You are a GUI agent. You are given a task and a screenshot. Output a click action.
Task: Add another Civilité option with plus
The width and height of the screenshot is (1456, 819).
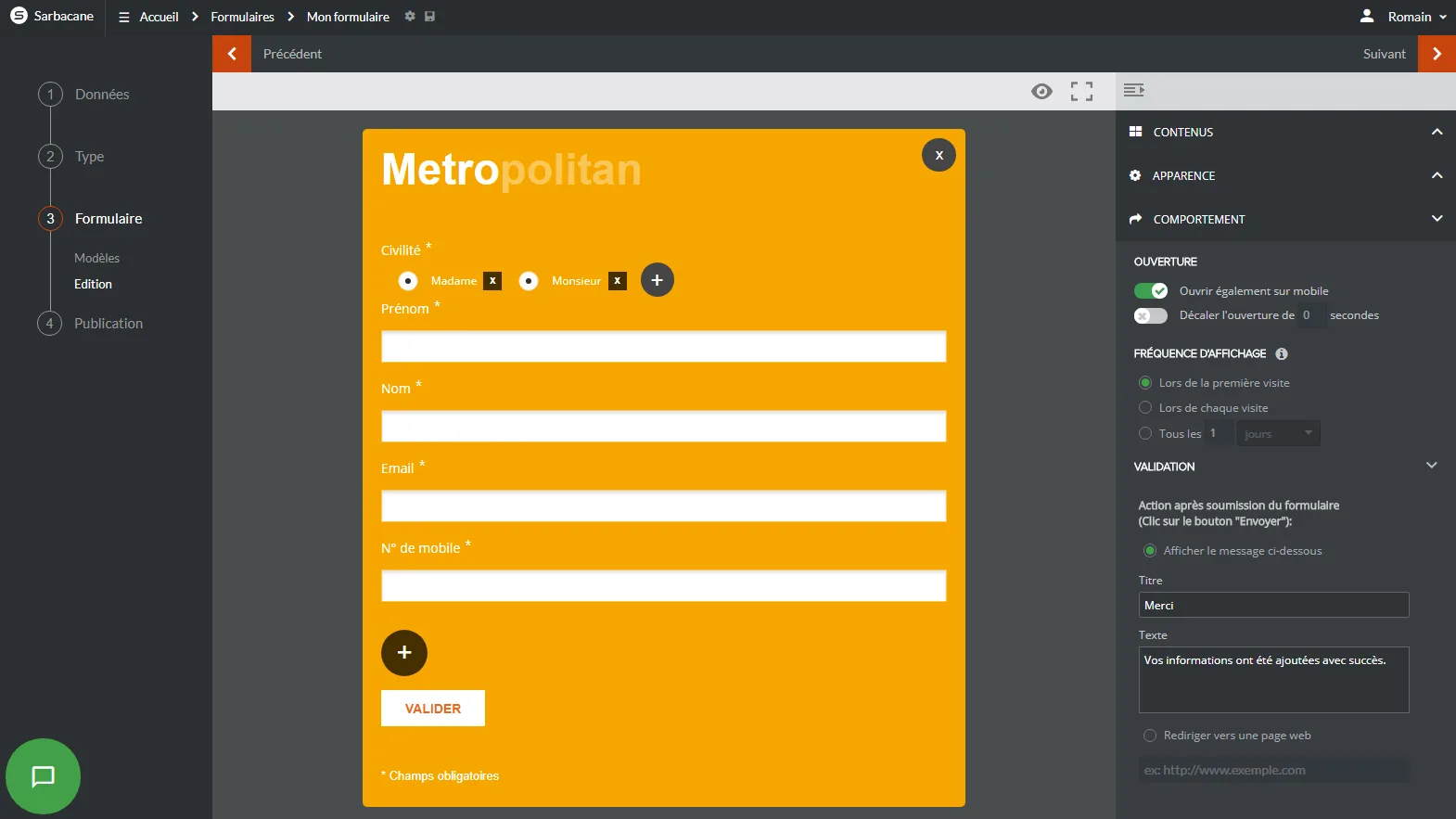[657, 280]
